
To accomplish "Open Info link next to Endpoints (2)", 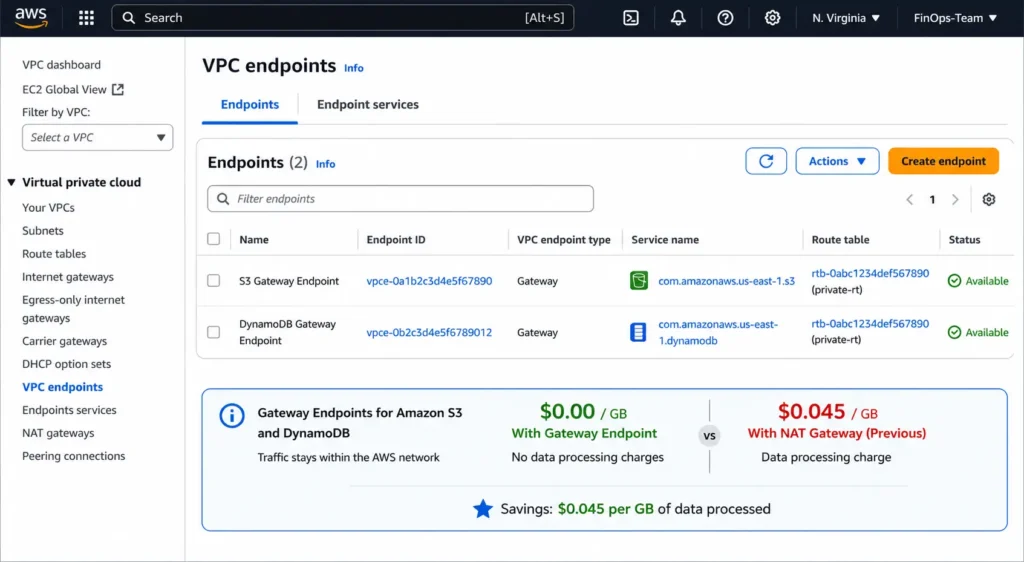I will (325, 164).
